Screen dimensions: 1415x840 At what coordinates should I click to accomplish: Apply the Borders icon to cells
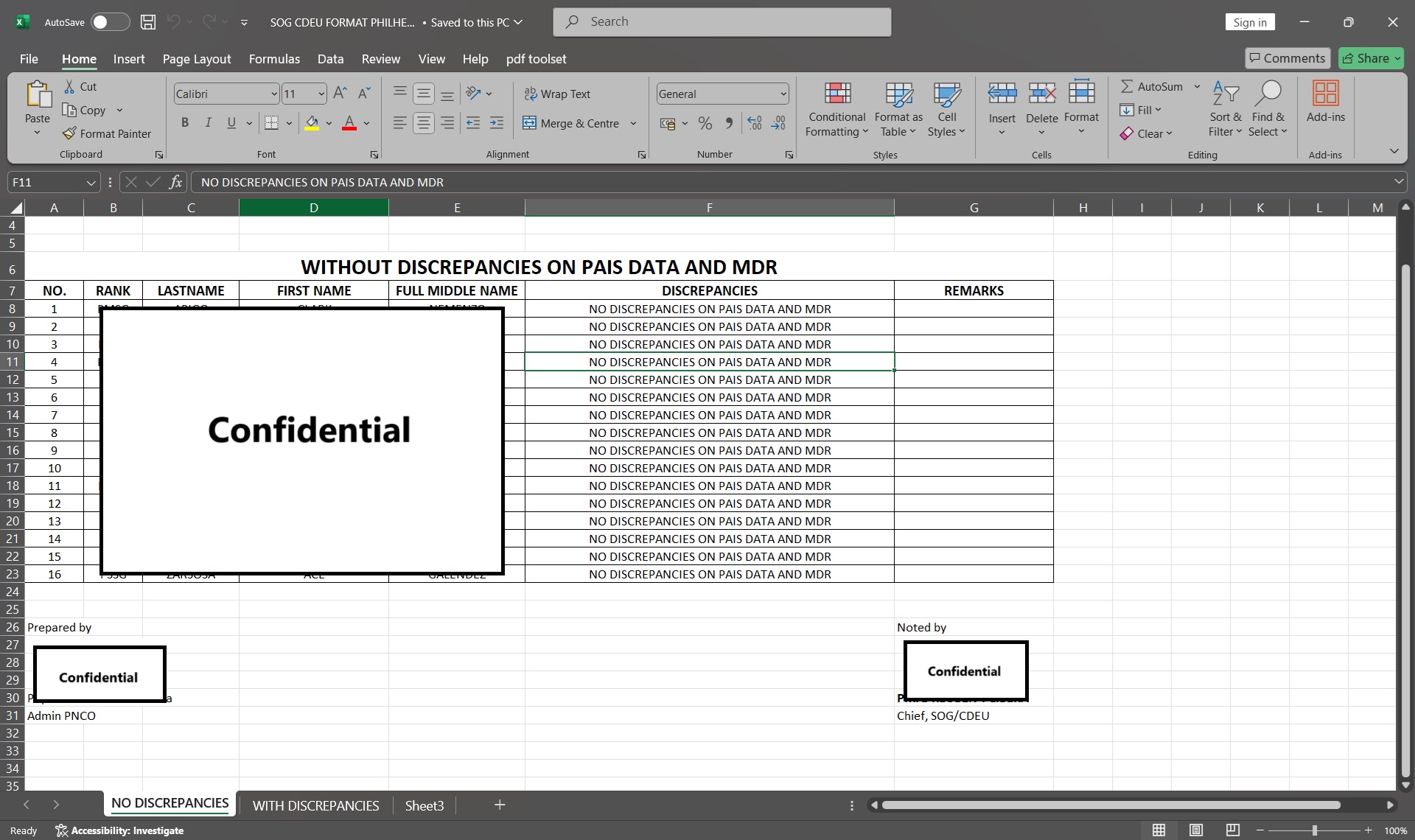271,123
